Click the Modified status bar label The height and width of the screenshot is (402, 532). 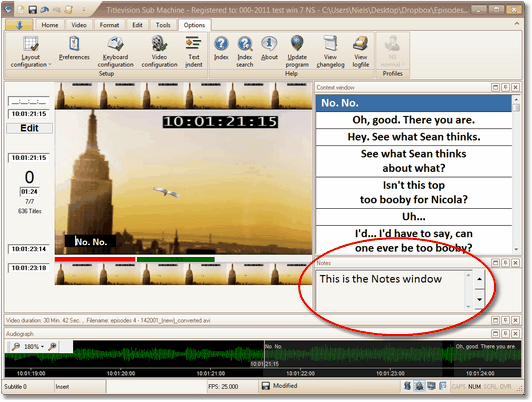[285, 386]
